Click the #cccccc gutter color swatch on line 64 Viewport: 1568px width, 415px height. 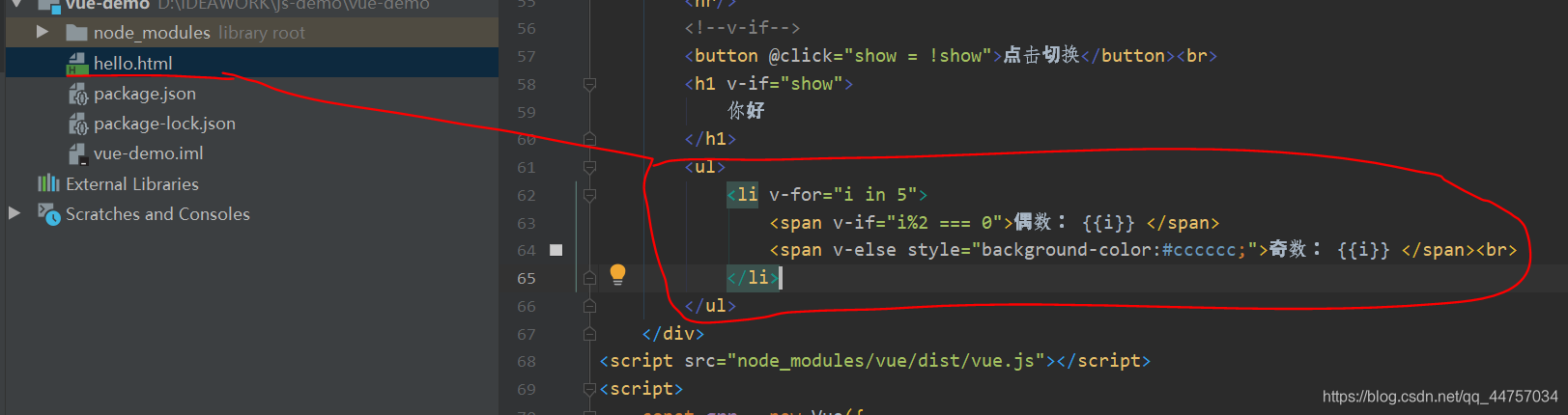click(556, 250)
